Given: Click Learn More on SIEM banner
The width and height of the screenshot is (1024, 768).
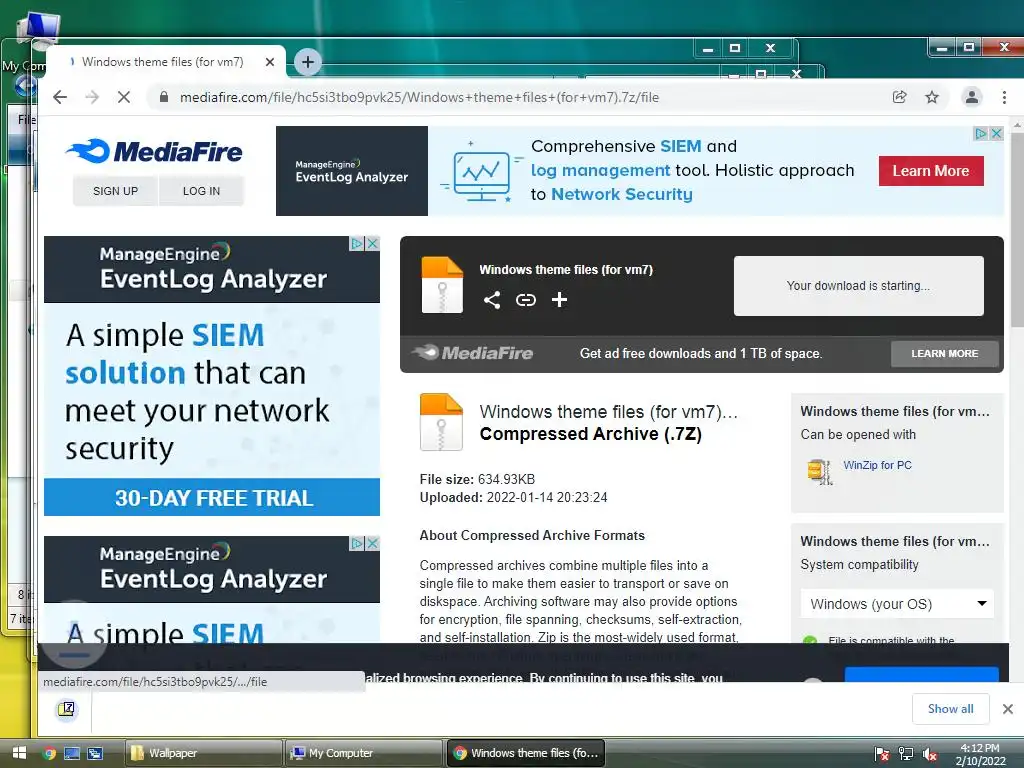Looking at the screenshot, I should 931,171.
